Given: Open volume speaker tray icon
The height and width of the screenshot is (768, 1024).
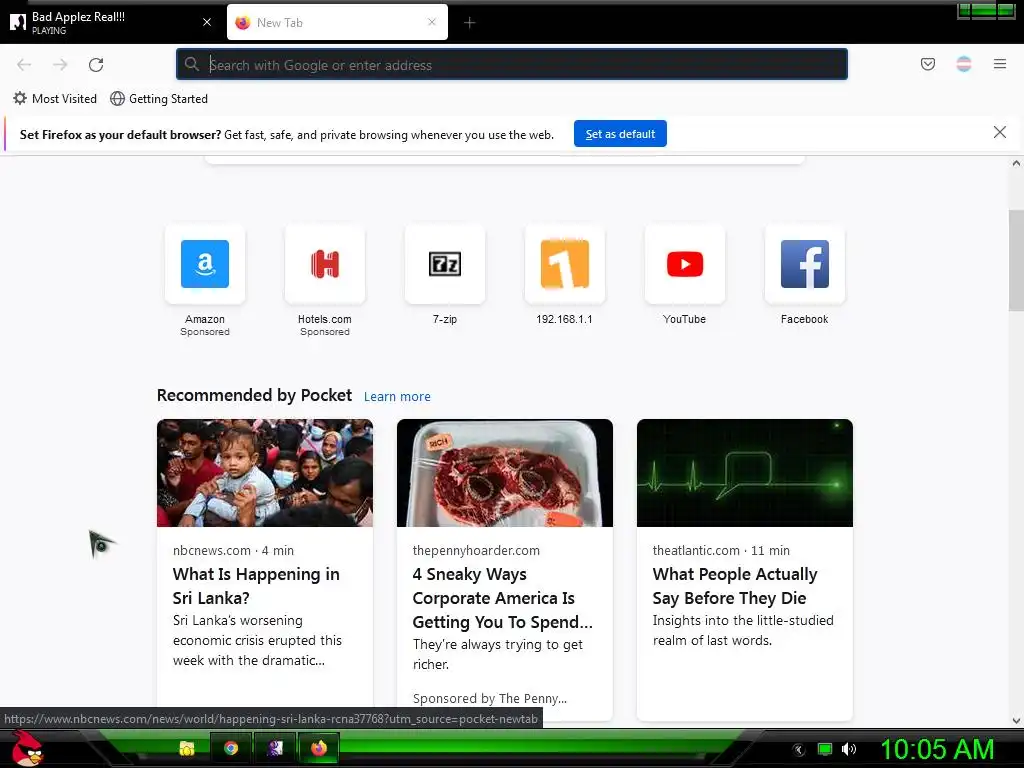Looking at the screenshot, I should (849, 749).
